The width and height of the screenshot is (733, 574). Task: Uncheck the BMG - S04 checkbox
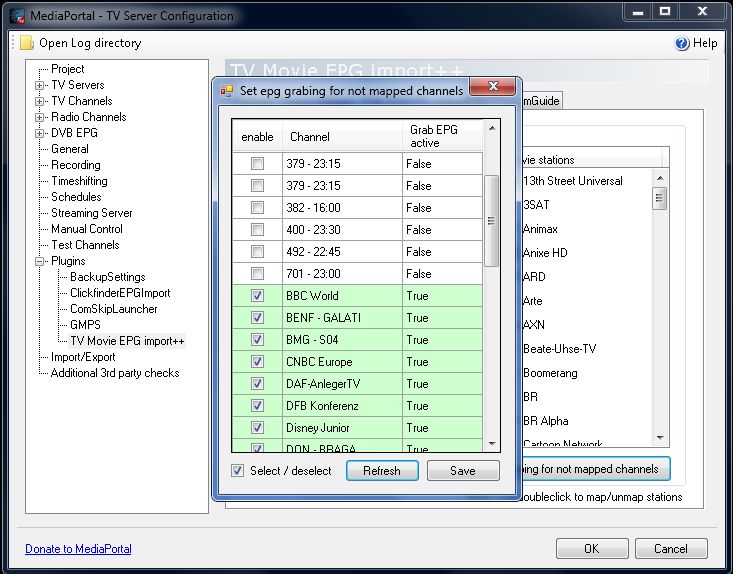(x=257, y=339)
